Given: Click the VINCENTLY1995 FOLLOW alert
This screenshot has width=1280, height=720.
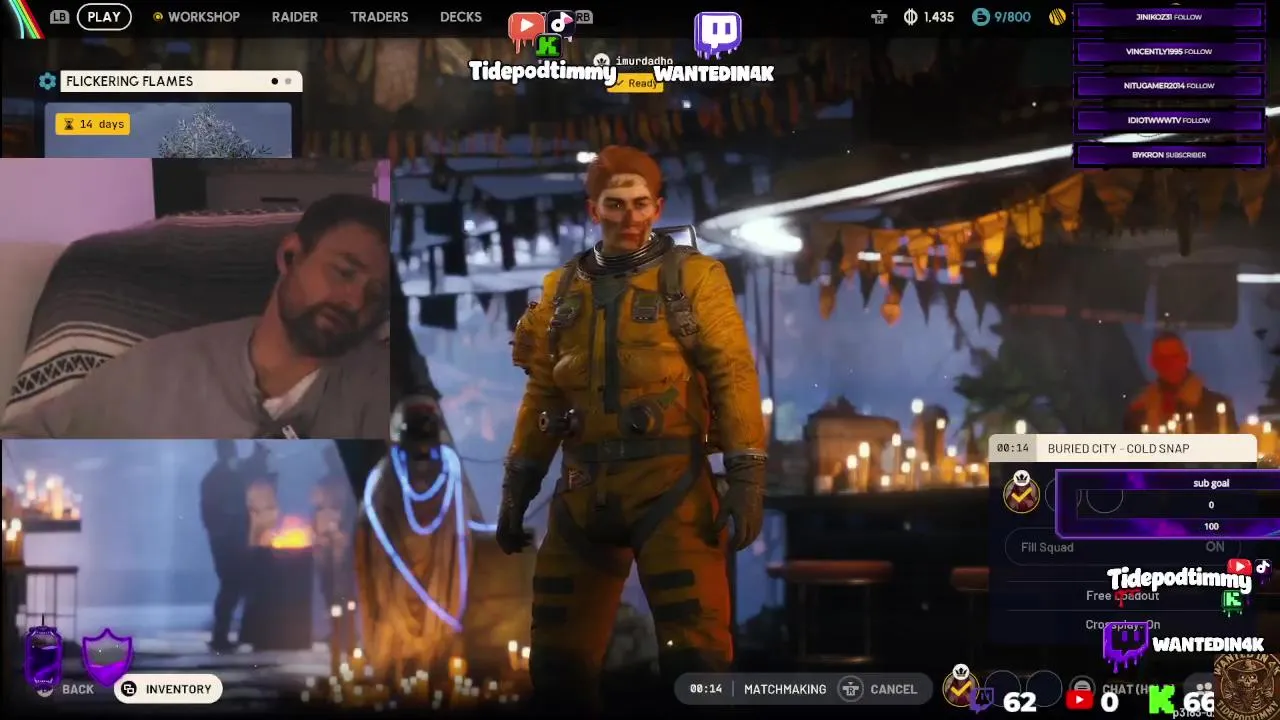Looking at the screenshot, I should click(1168, 51).
